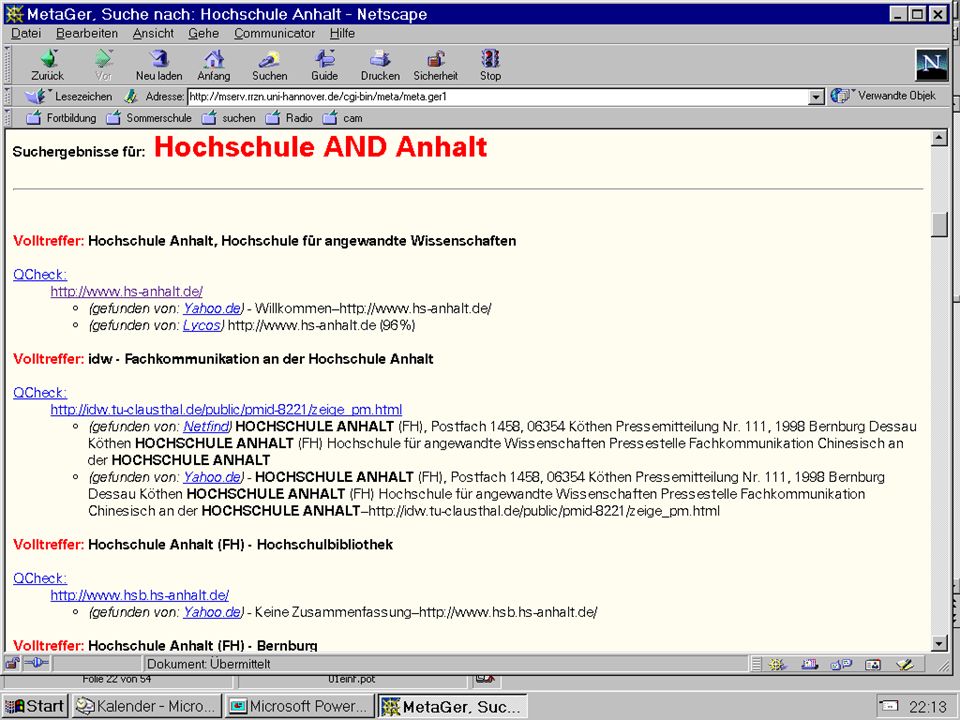
Task: Open the suchen bookmark
Action: pos(228,118)
